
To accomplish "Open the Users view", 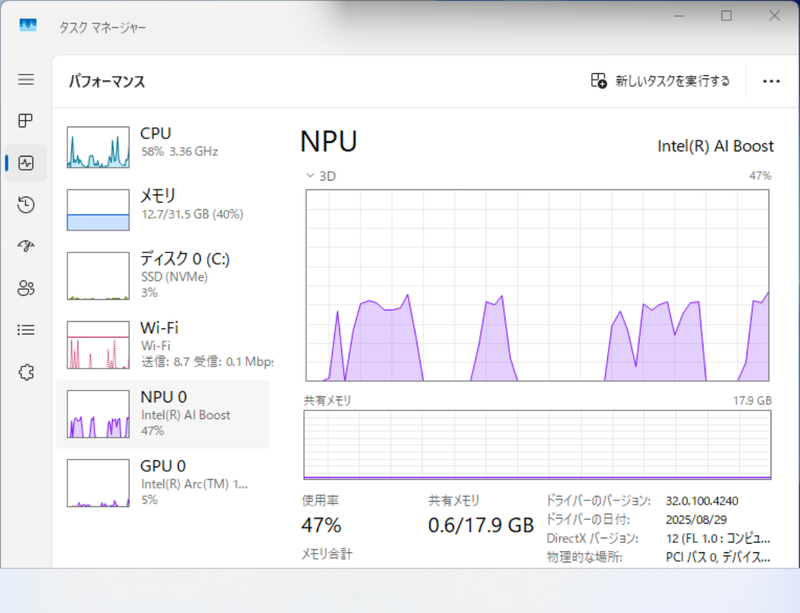I will (26, 288).
